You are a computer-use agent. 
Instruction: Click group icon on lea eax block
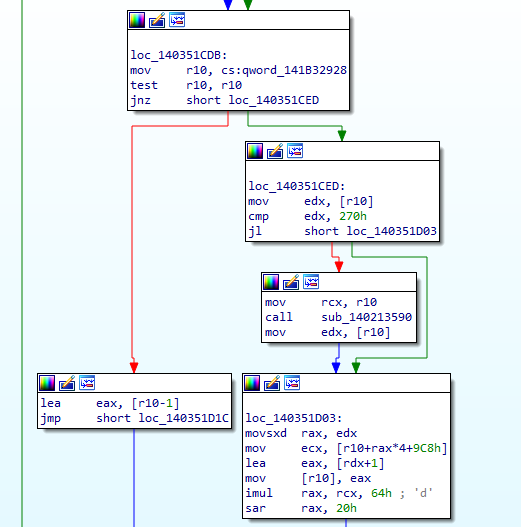coord(87,383)
